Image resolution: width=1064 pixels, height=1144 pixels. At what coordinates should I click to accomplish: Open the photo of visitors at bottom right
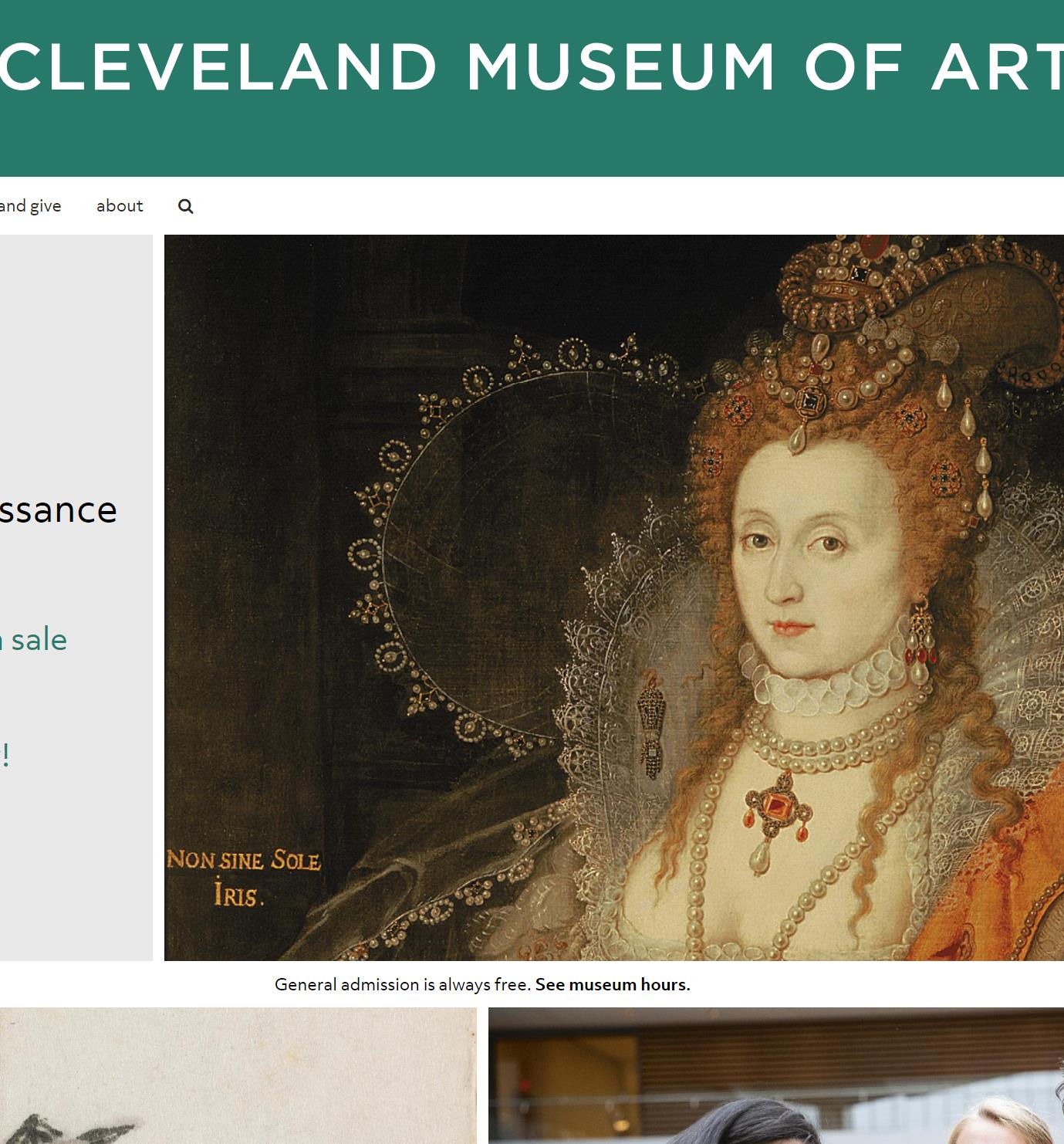point(775,1075)
